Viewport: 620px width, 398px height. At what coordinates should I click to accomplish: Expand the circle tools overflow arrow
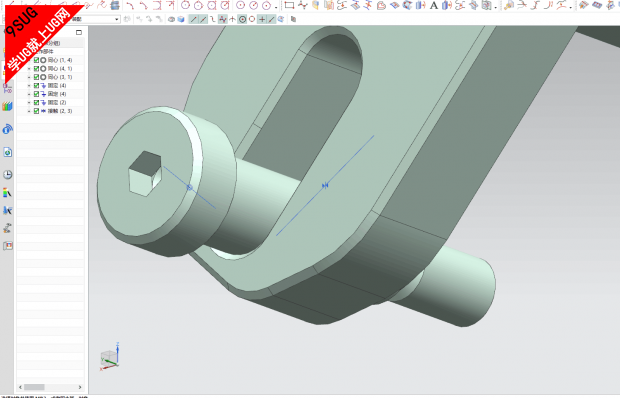click(x=276, y=7)
